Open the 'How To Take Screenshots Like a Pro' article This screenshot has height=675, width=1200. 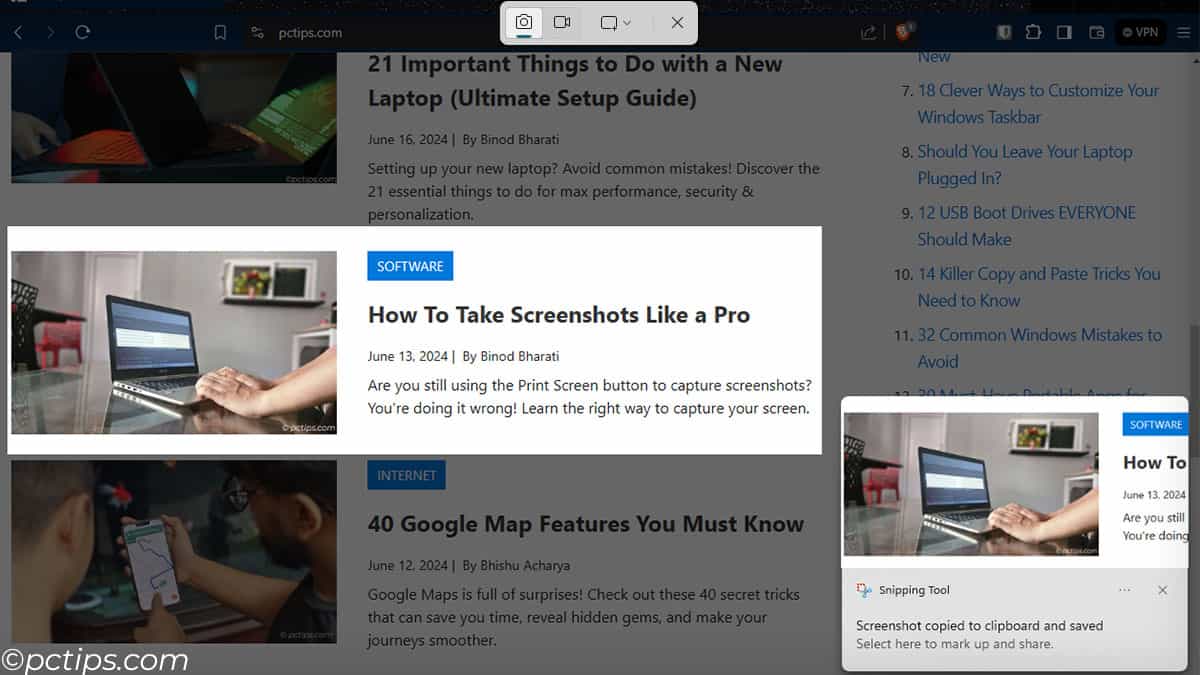[x=558, y=315]
